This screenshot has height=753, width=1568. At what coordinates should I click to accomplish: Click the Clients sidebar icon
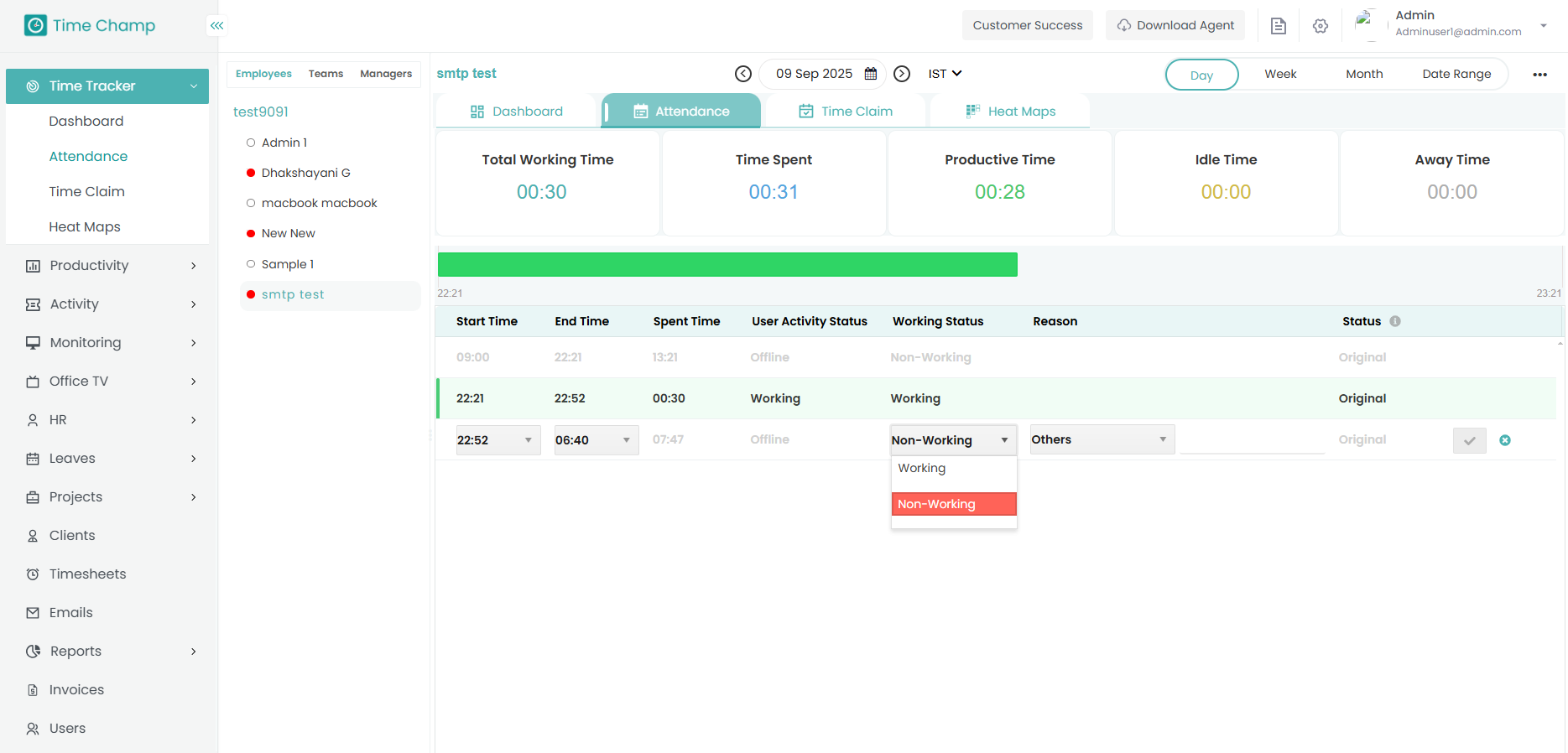(x=33, y=536)
